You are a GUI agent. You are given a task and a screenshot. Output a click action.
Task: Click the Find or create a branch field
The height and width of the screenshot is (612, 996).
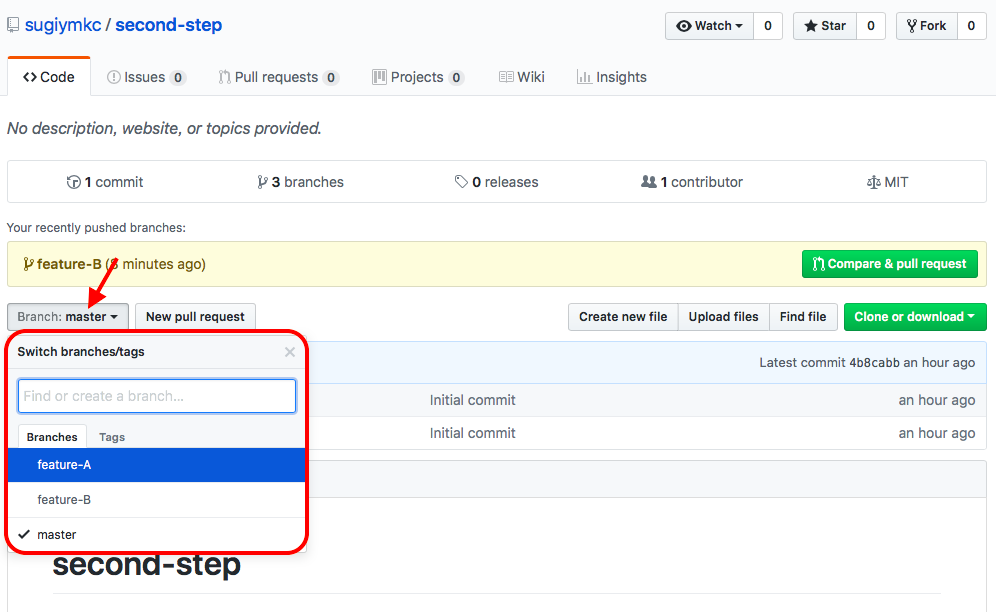tap(157, 396)
